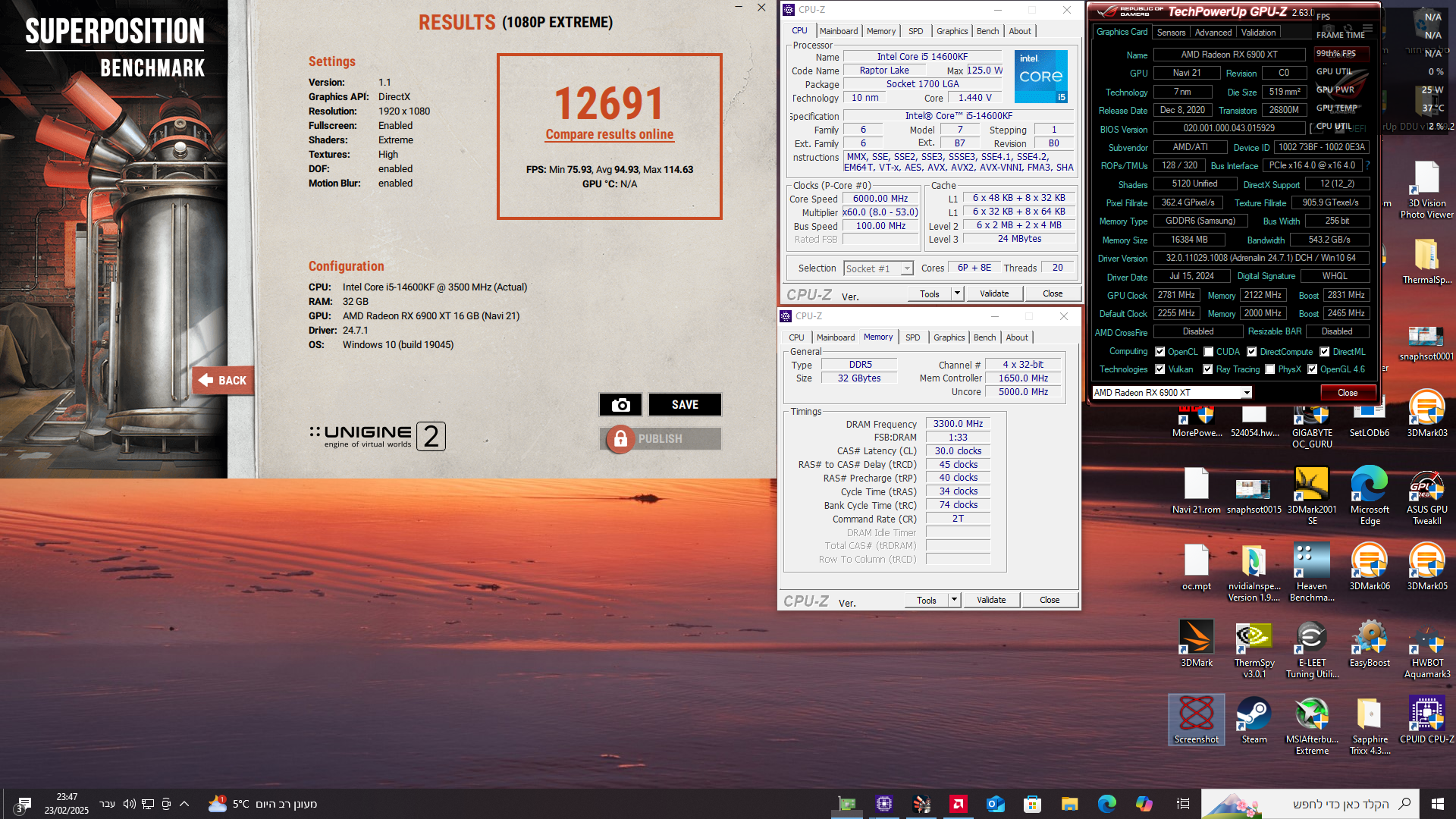The image size is (1456, 819).
Task: Open the 3DMark03 desktop shortcut
Action: 1426,413
